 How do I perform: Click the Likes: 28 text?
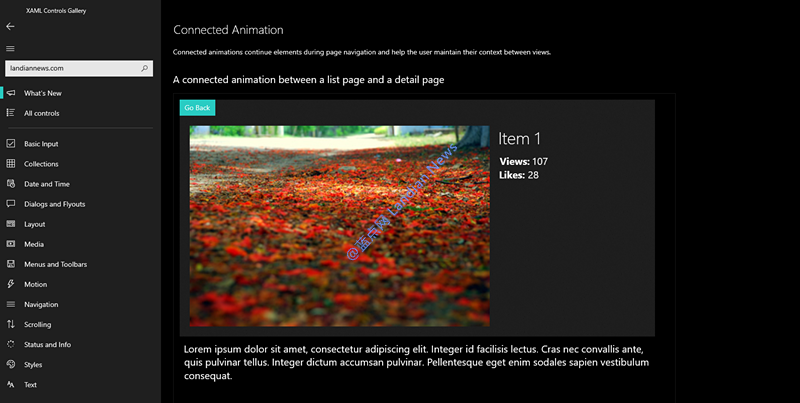coord(519,175)
